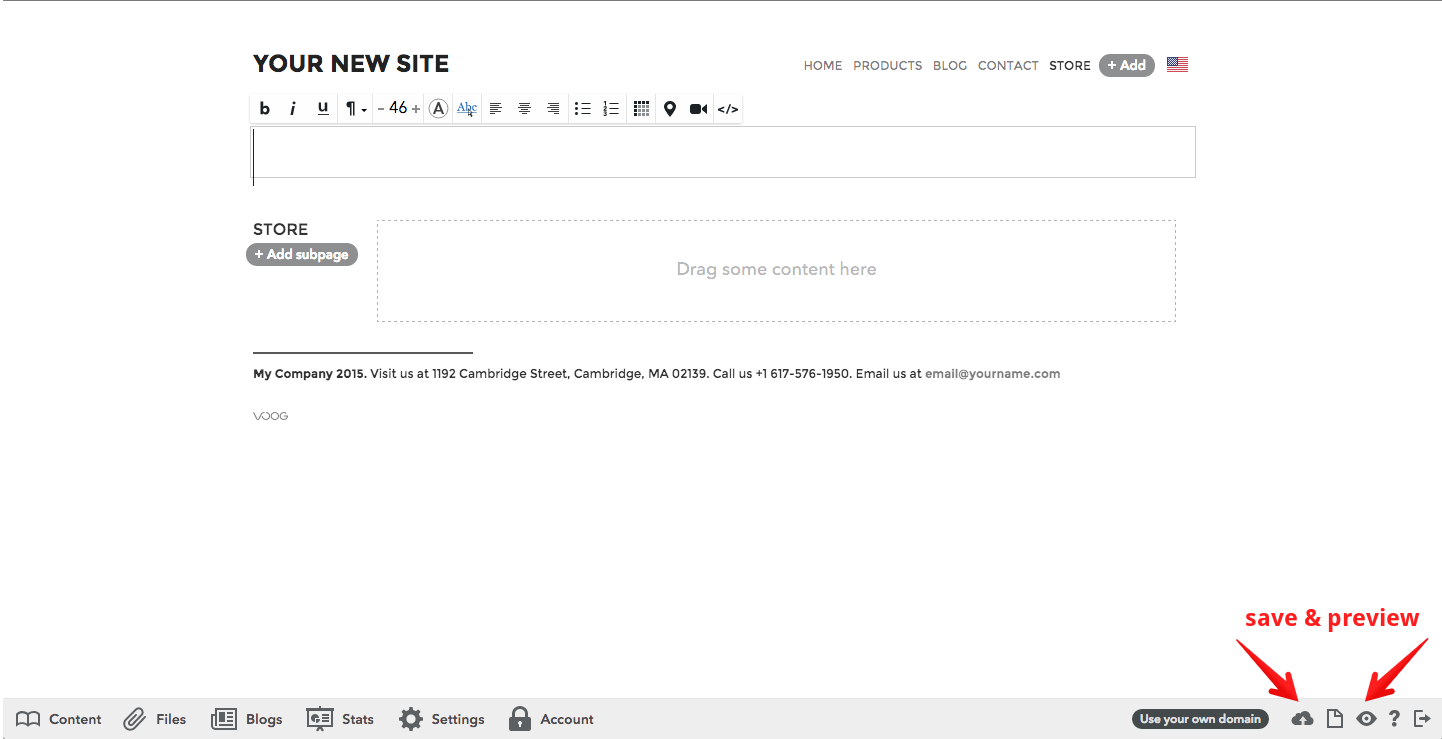1442x739 pixels.
Task: Select the STORE menu item
Action: 1070,65
